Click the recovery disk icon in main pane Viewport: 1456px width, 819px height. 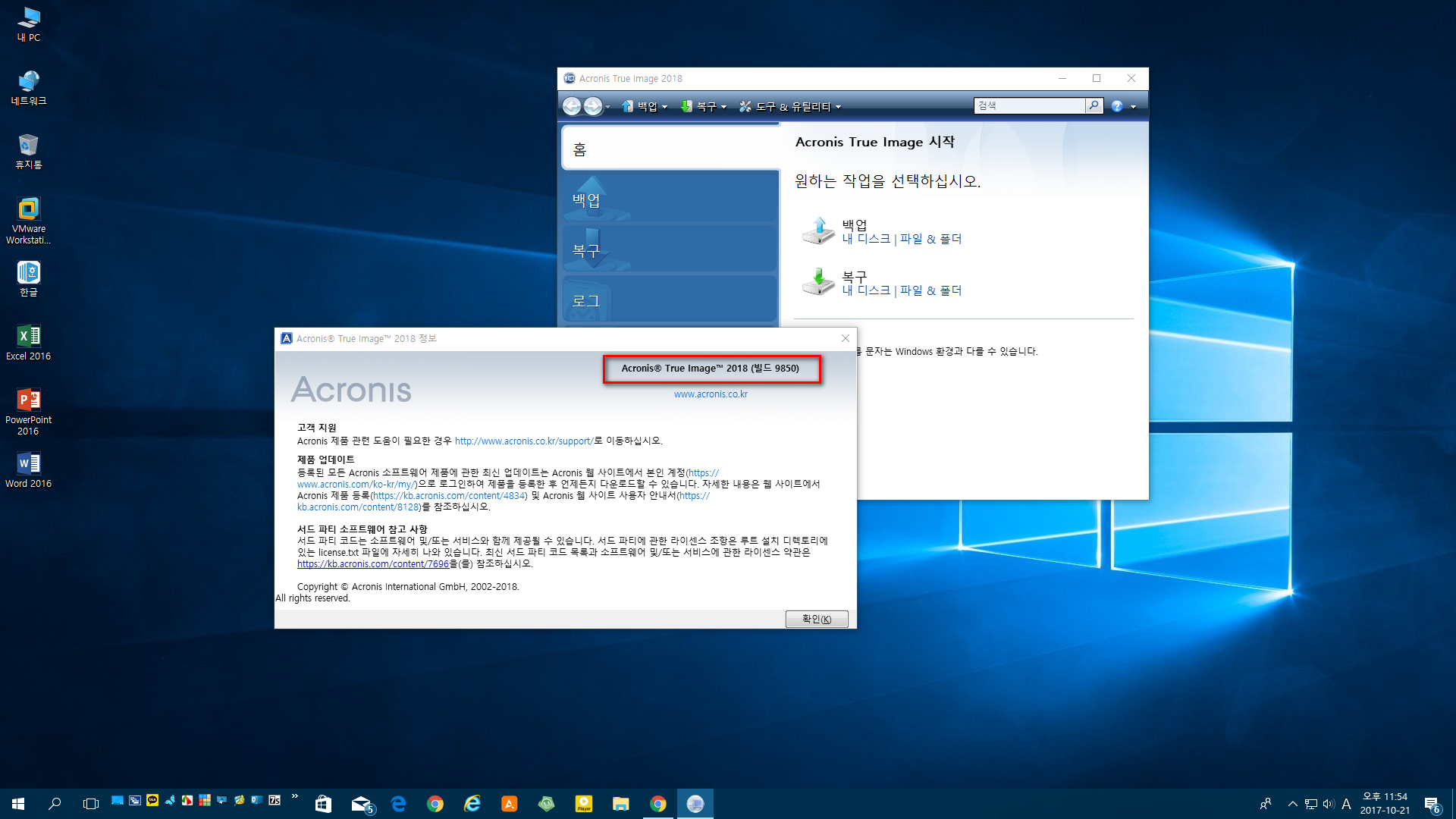point(818,281)
